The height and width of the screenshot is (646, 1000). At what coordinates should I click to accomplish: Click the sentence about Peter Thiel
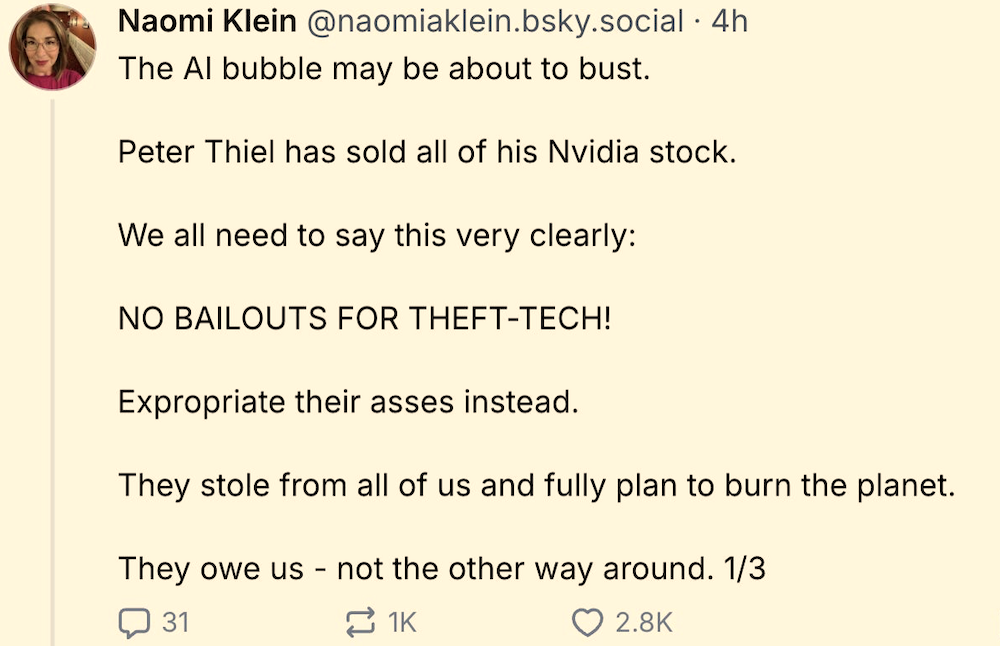[x=427, y=153]
